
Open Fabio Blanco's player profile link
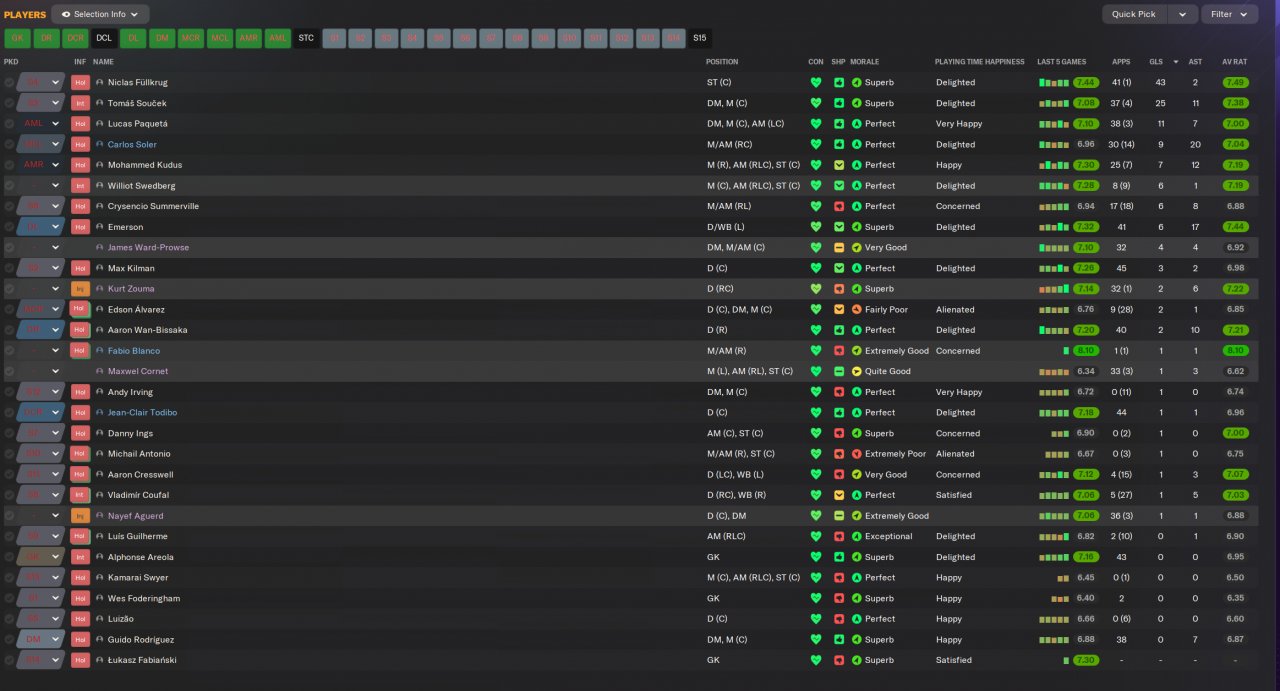pyautogui.click(x=134, y=351)
